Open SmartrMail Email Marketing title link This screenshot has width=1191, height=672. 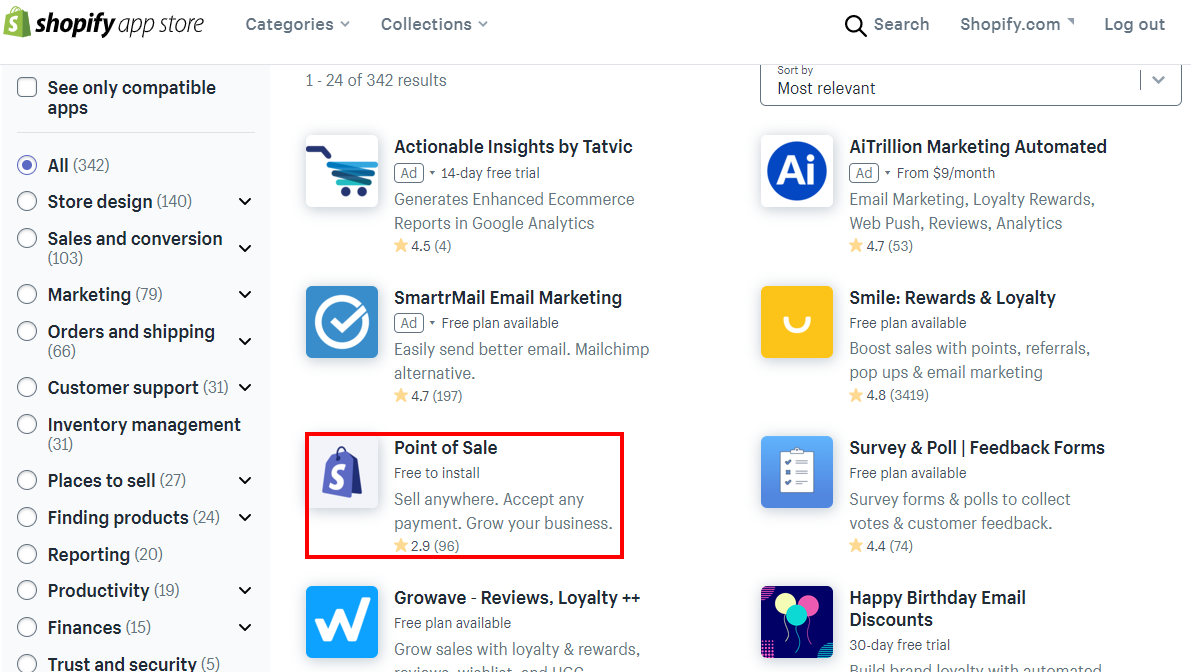508,298
